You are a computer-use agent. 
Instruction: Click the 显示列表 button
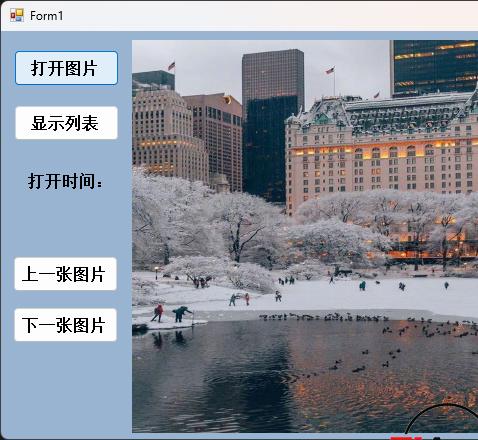(66, 123)
